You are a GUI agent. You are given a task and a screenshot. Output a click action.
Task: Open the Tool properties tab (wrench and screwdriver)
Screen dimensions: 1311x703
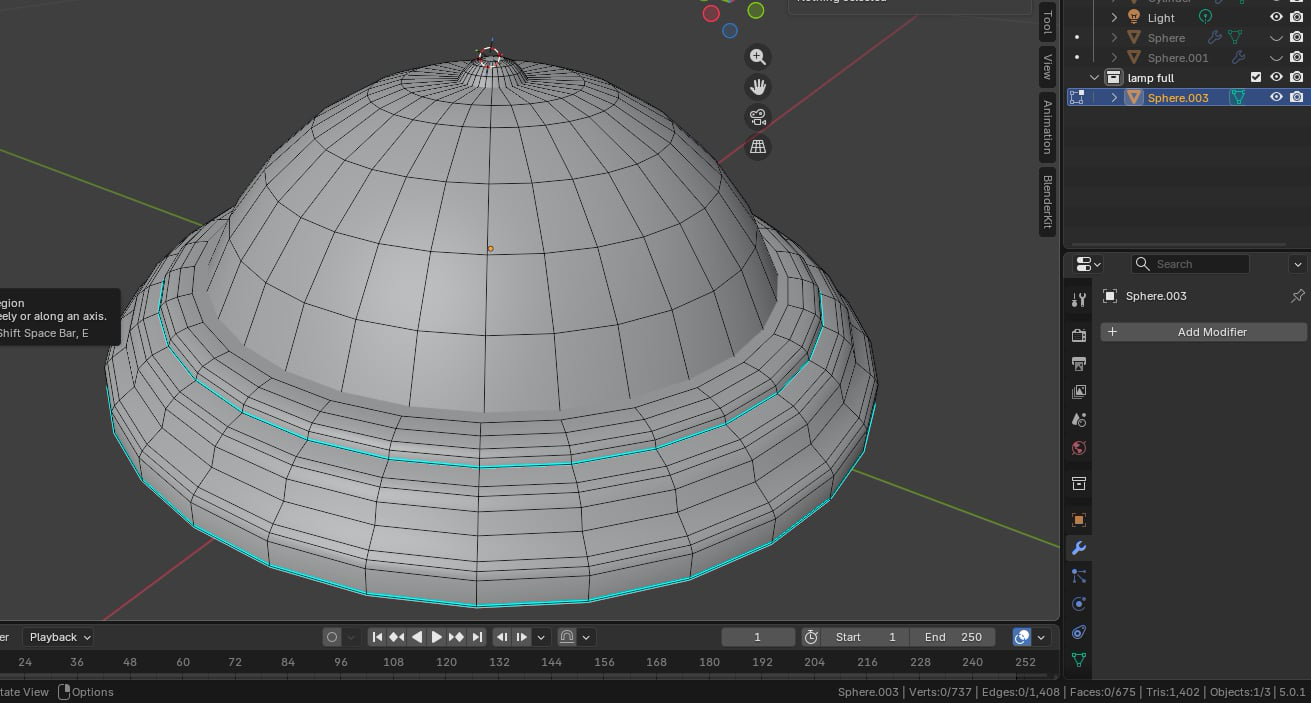1078,299
